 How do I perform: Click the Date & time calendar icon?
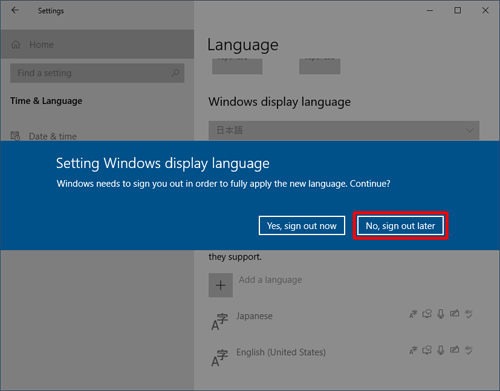click(x=15, y=136)
